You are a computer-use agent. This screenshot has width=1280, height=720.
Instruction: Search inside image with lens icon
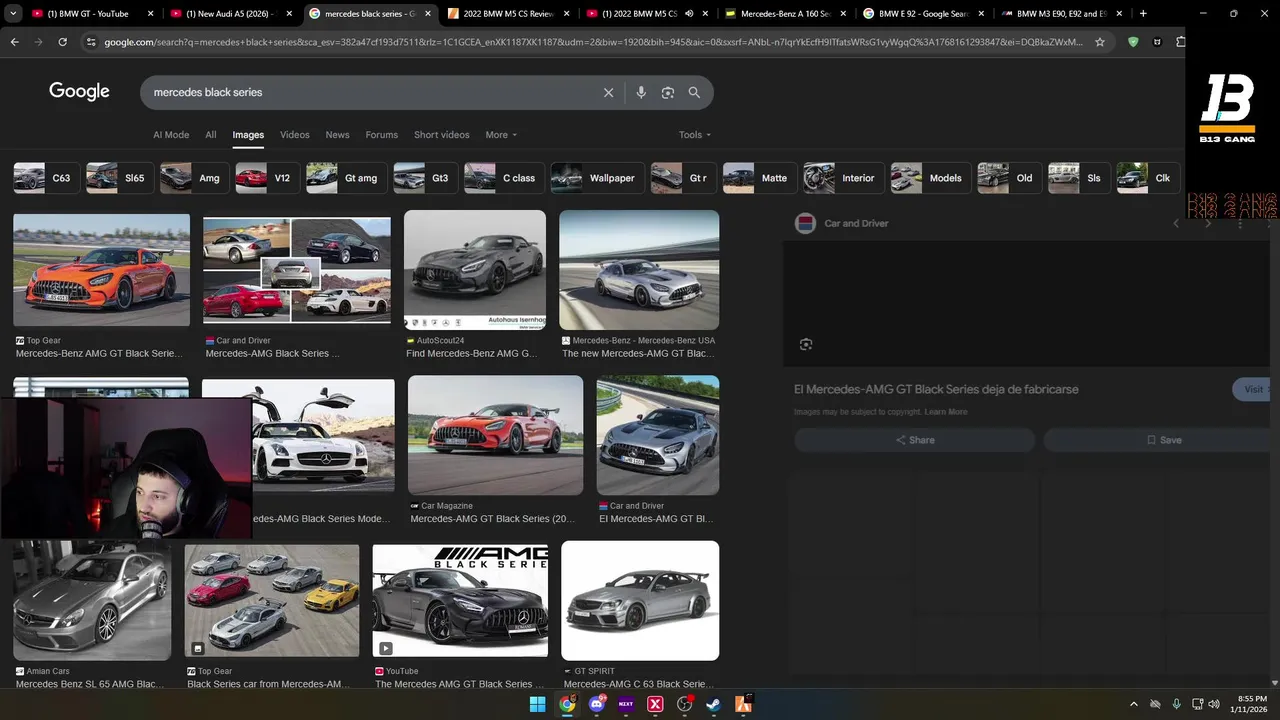(x=806, y=344)
